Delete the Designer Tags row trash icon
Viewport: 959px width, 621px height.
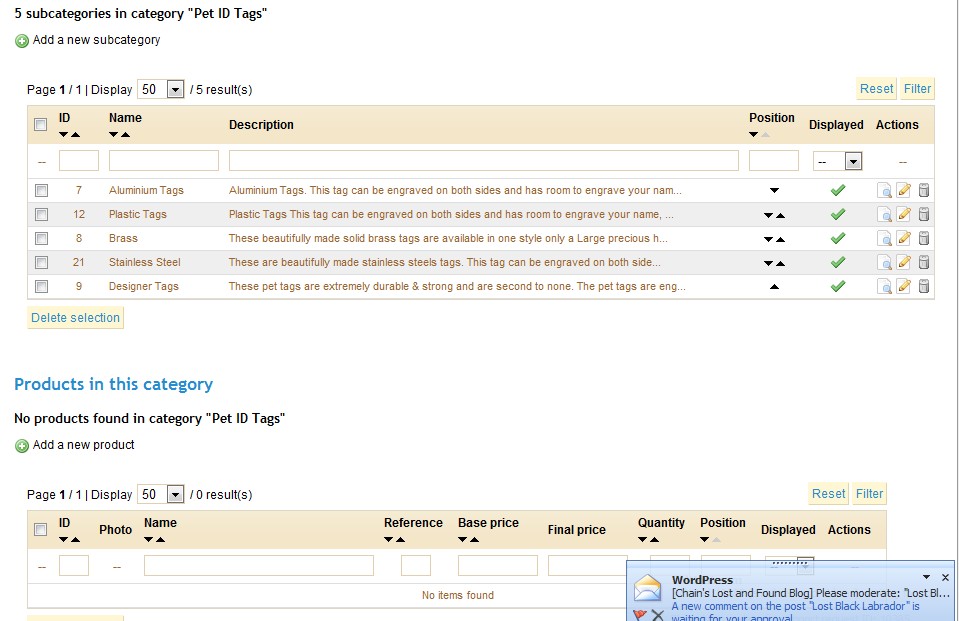(924, 286)
